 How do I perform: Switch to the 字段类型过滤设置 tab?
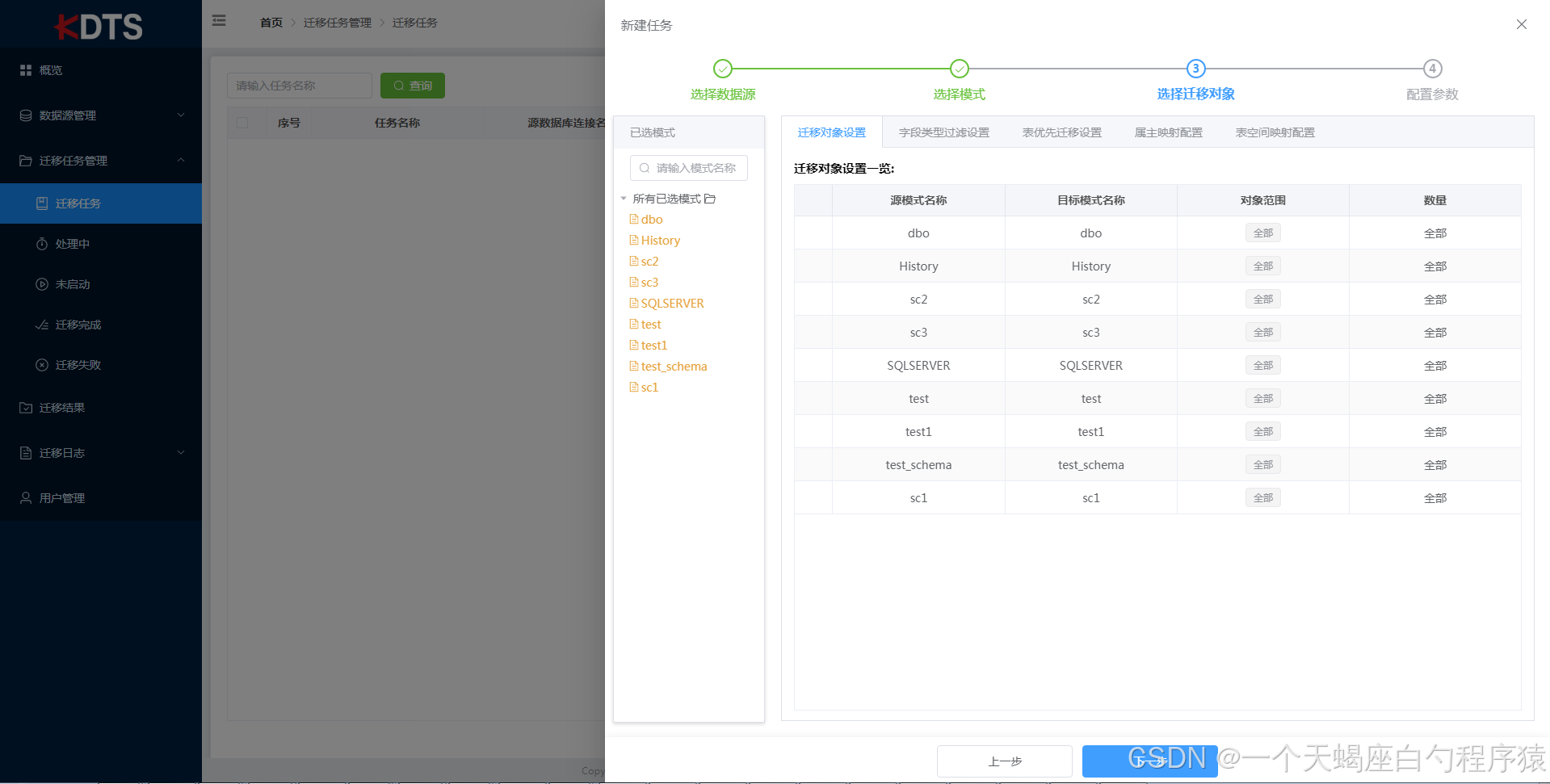point(942,132)
